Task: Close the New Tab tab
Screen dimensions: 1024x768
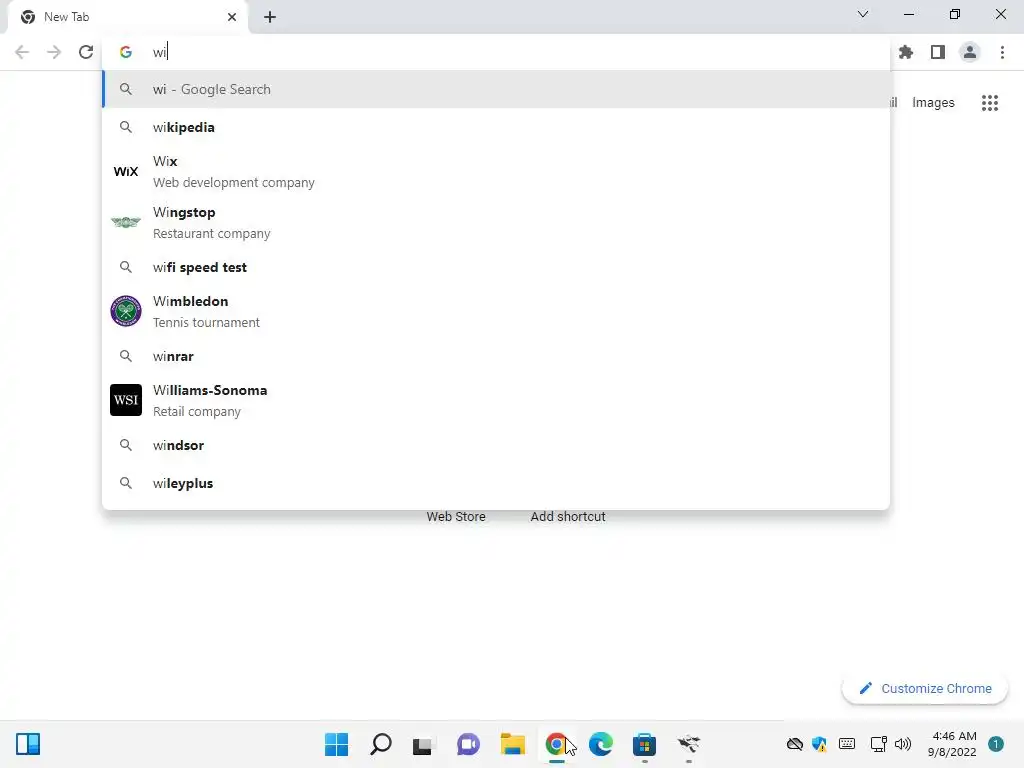Action: coord(232,17)
